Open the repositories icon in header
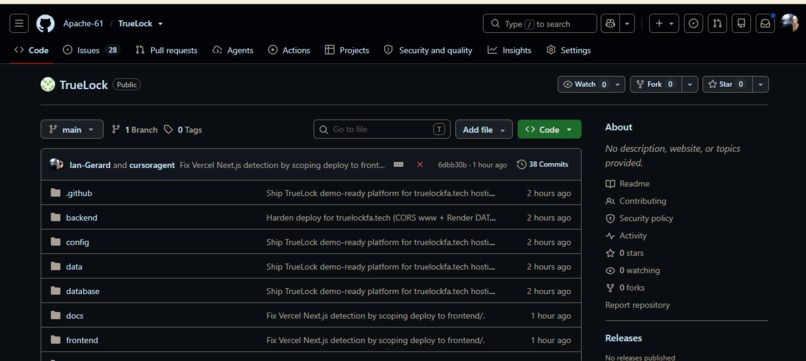The image size is (806, 361). [741, 24]
